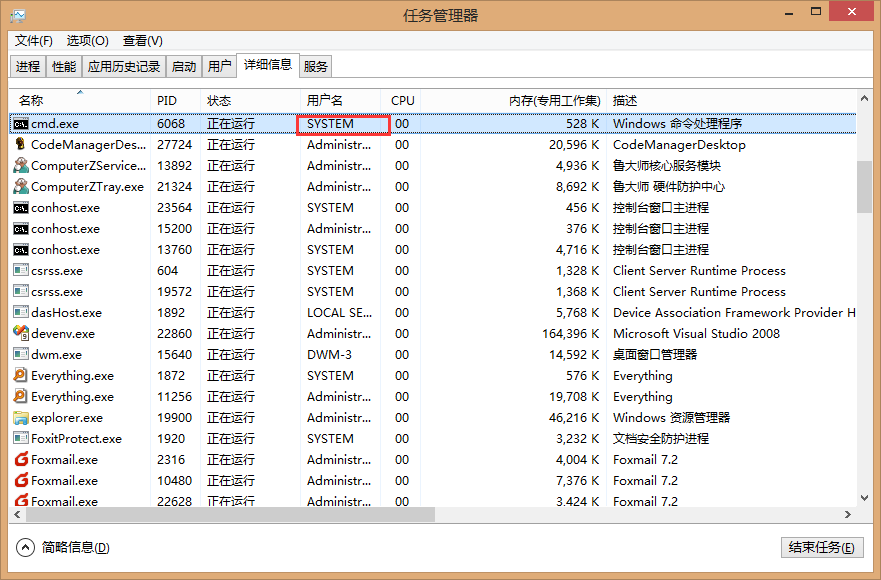Click description Device Association Framework Provider
The height and width of the screenshot is (580, 881).
point(734,312)
